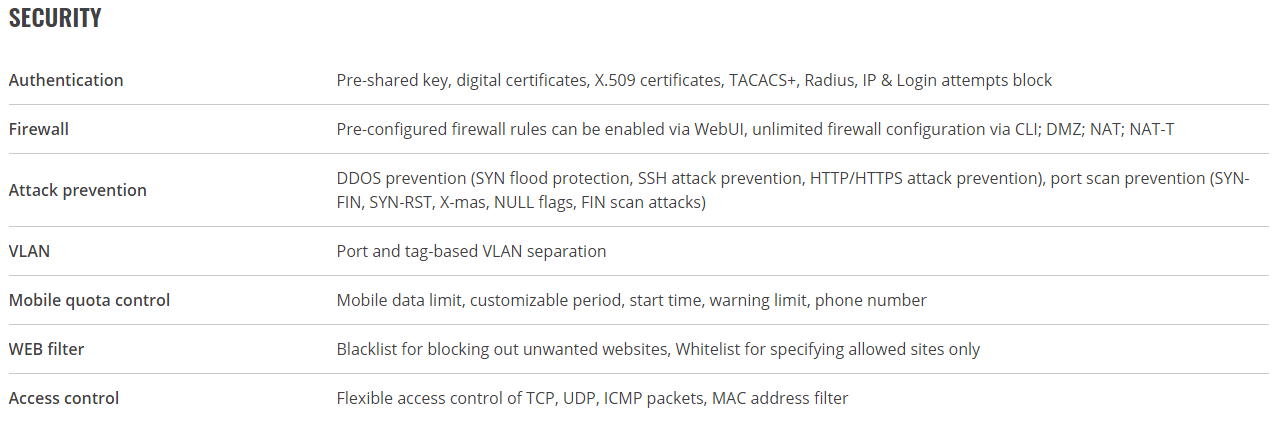The width and height of the screenshot is (1276, 437).
Task: Select the FIN scan attacks text line
Action: tap(521, 202)
